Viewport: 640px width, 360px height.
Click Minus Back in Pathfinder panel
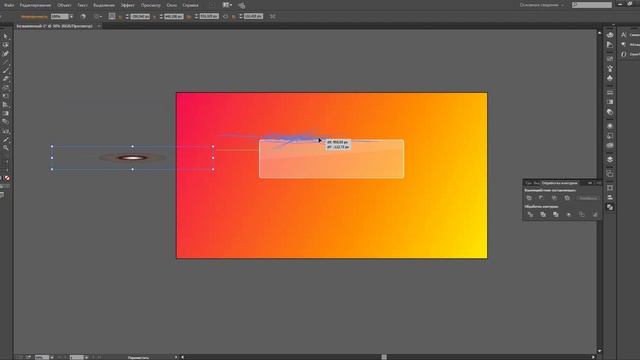coord(595,214)
